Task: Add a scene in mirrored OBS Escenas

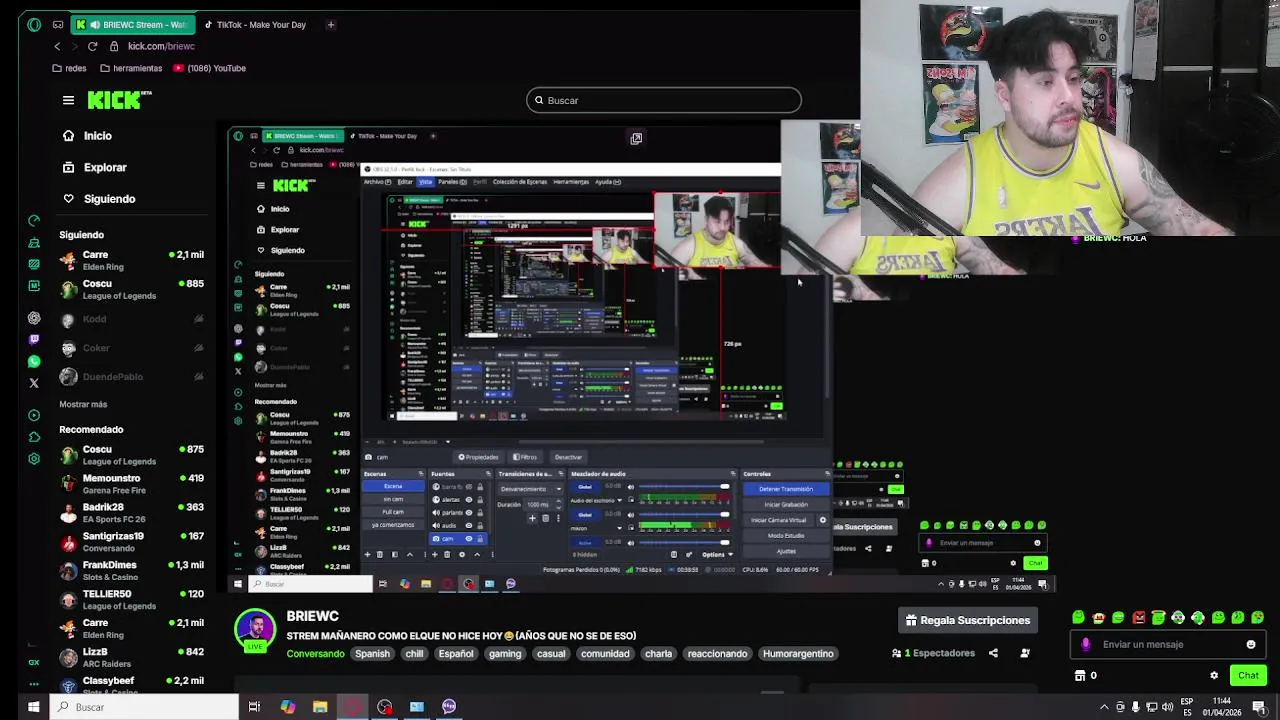Action: point(367,554)
